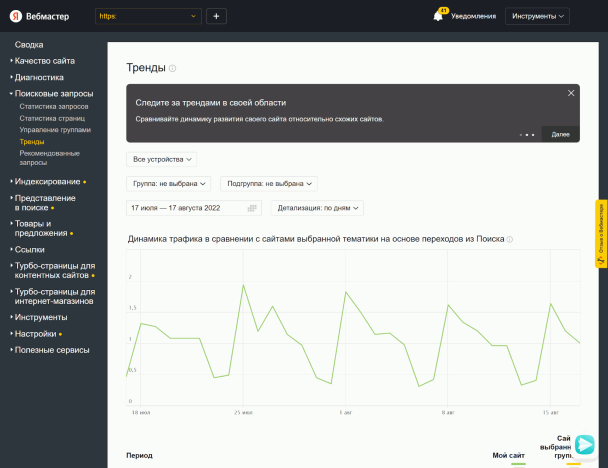Expand the Все устройства device filter
Image resolution: width=608 pixels, height=468 pixels.
(x=163, y=159)
